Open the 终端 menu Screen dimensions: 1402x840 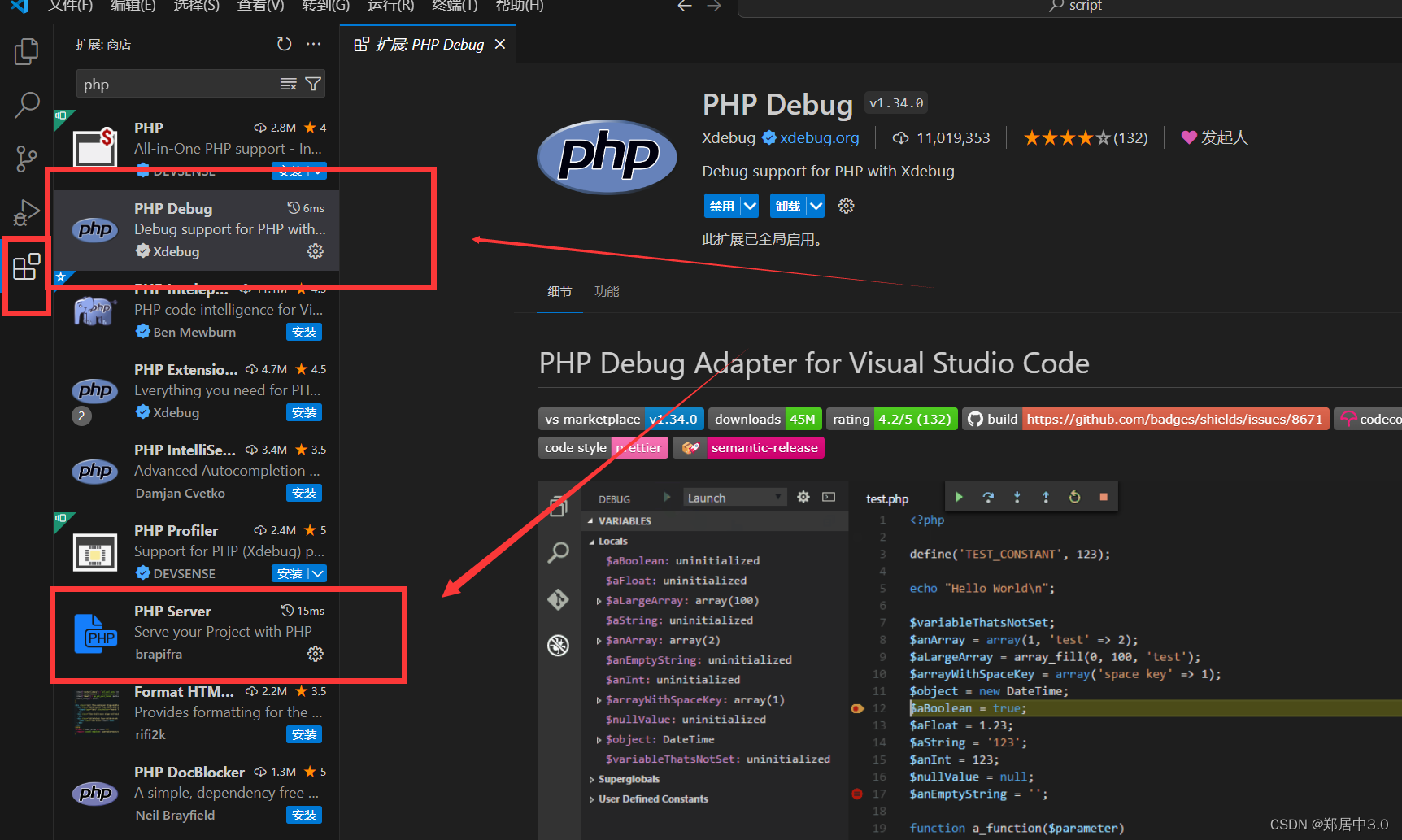pyautogui.click(x=455, y=6)
